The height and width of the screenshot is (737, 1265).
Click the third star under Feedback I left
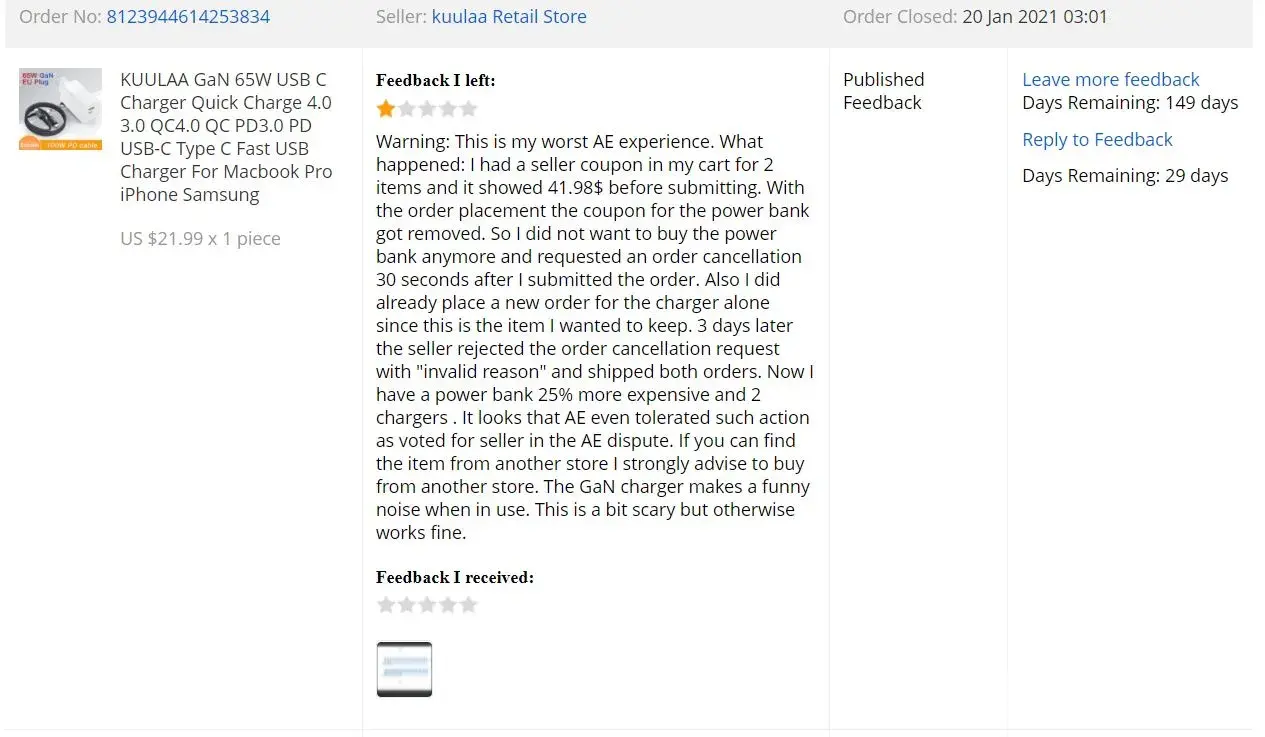tap(427, 109)
